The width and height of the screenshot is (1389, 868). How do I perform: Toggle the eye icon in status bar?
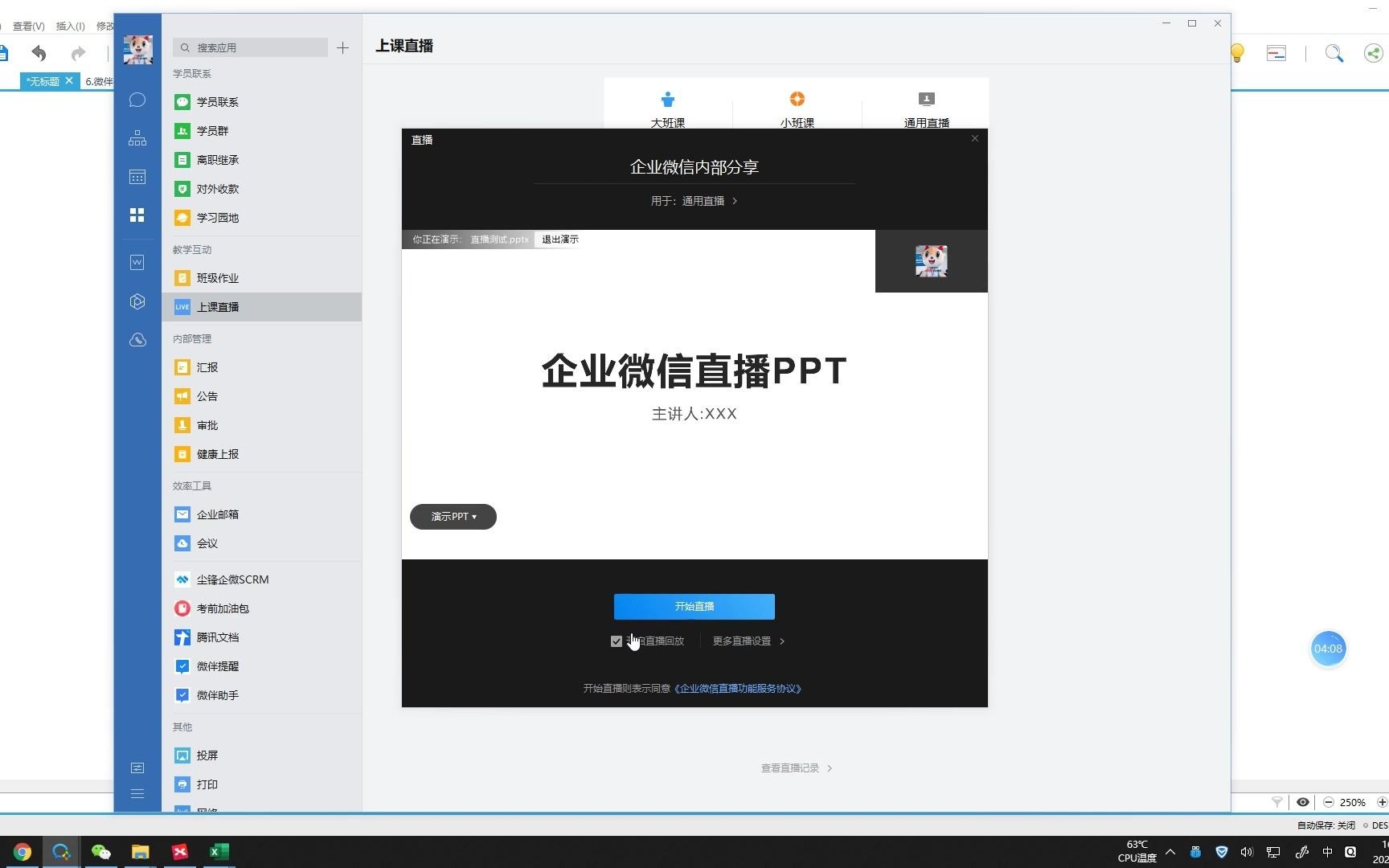point(1303,802)
